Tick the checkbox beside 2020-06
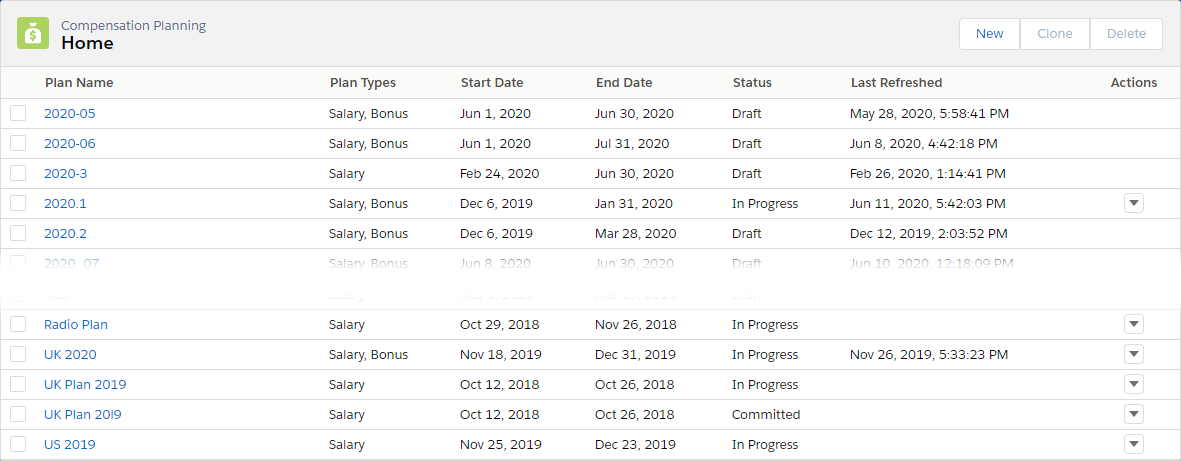This screenshot has width=1181, height=461. 18,144
